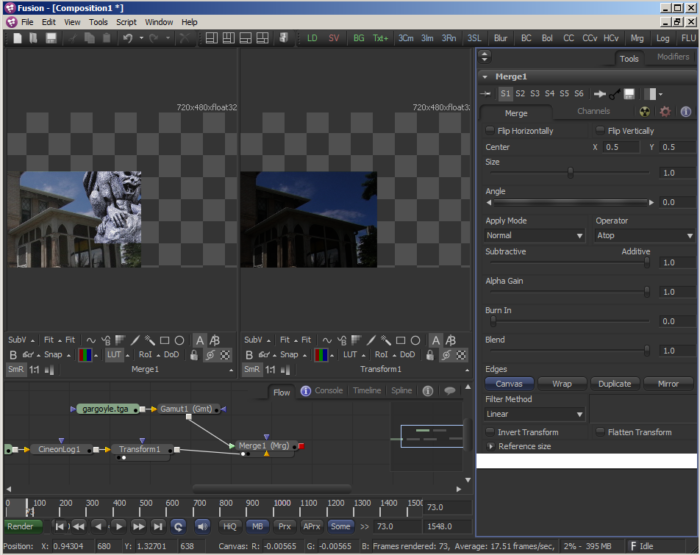Click the rectangle mask icon in left viewer
The width and height of the screenshot is (700, 555).
point(164,340)
